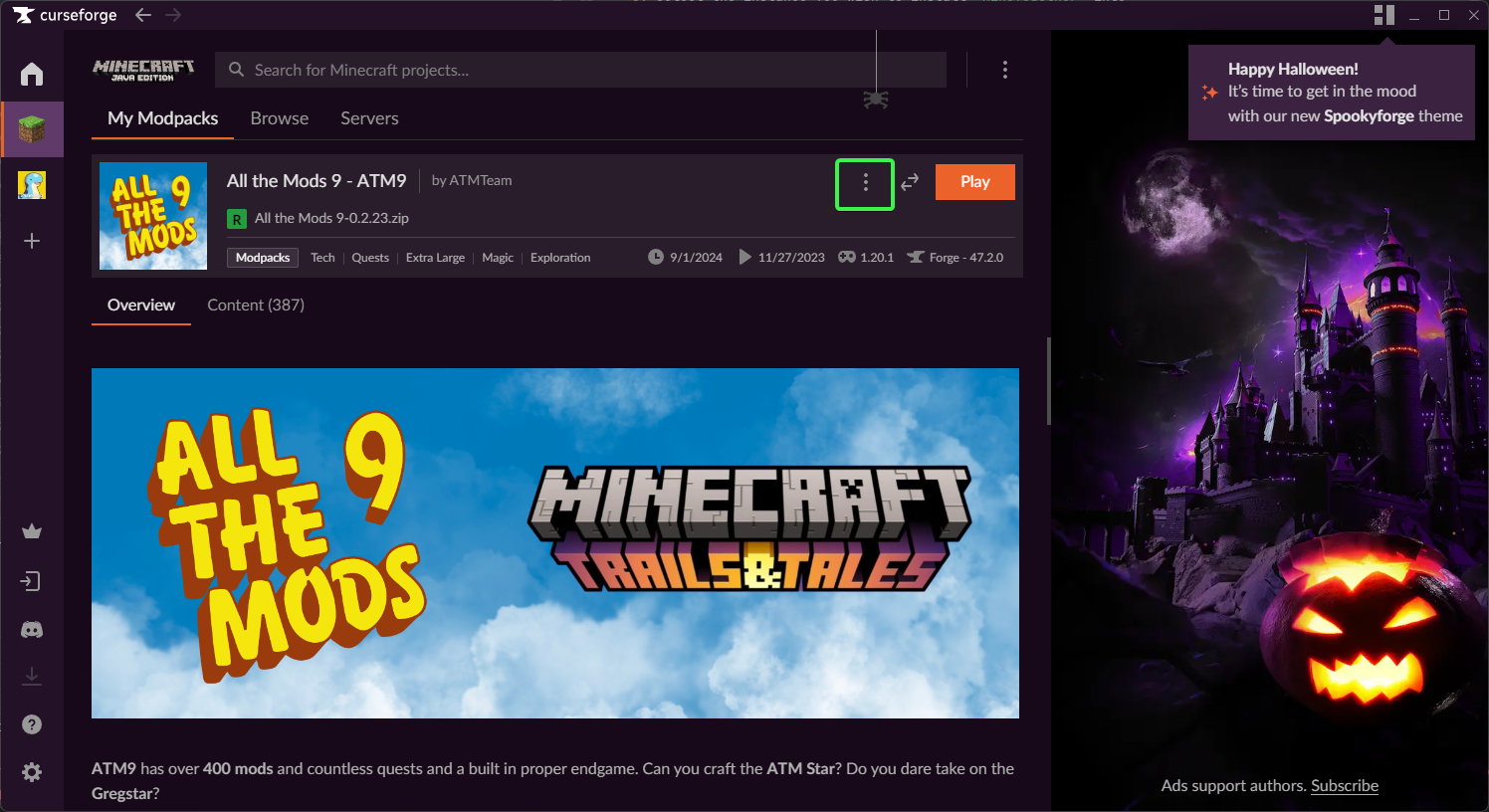Click the curseforge anvil logo
The width and height of the screenshot is (1489, 812).
click(x=23, y=15)
